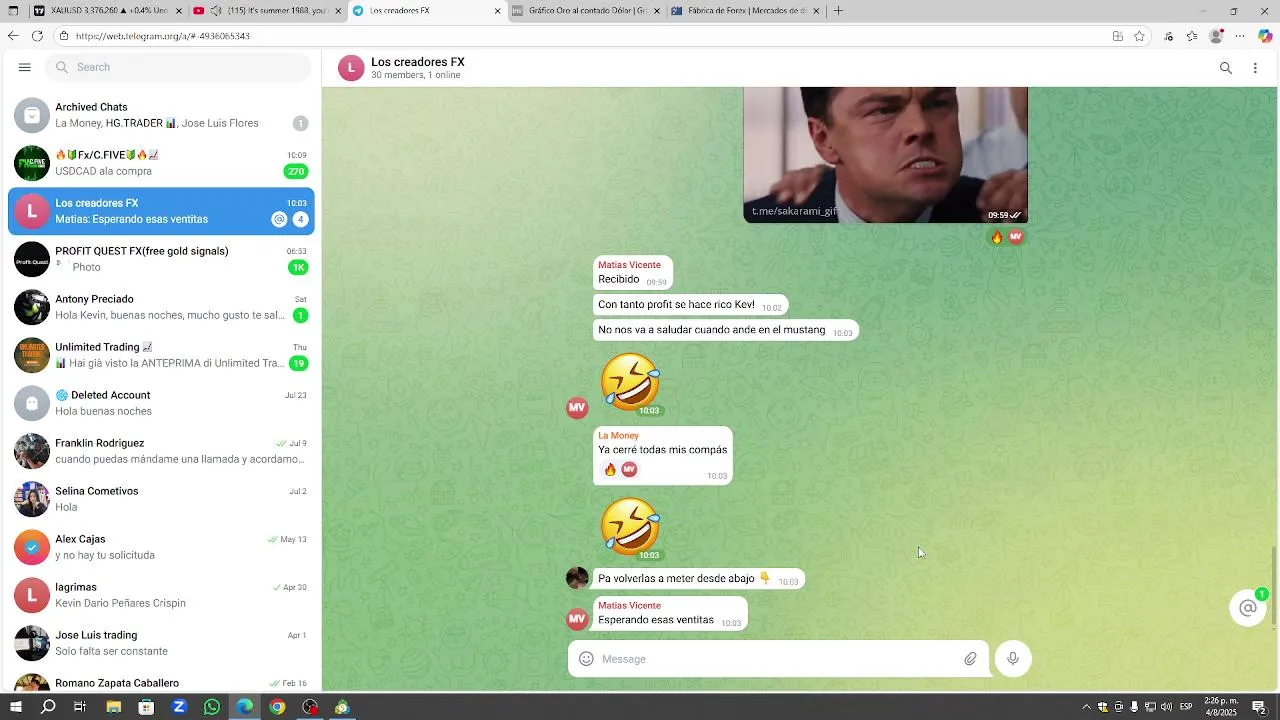
Task: Click 'Pa volverlas a meter desde abajo' message
Action: pyautogui.click(x=698, y=579)
